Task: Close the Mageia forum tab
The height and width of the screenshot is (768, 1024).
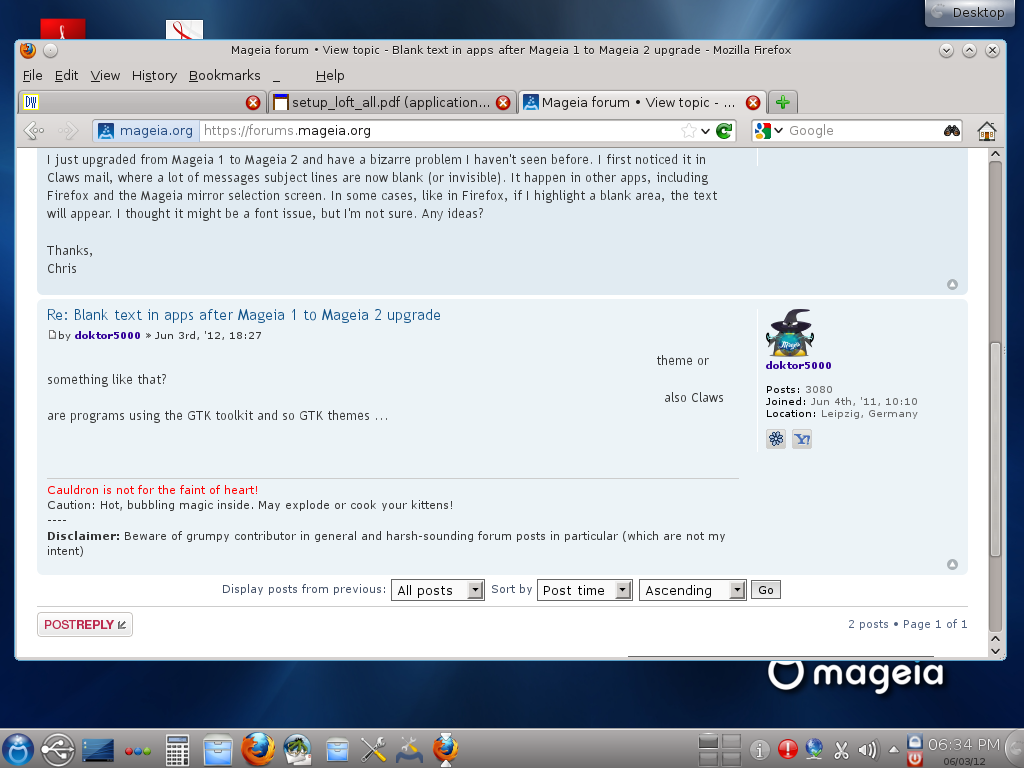Action: click(x=753, y=103)
